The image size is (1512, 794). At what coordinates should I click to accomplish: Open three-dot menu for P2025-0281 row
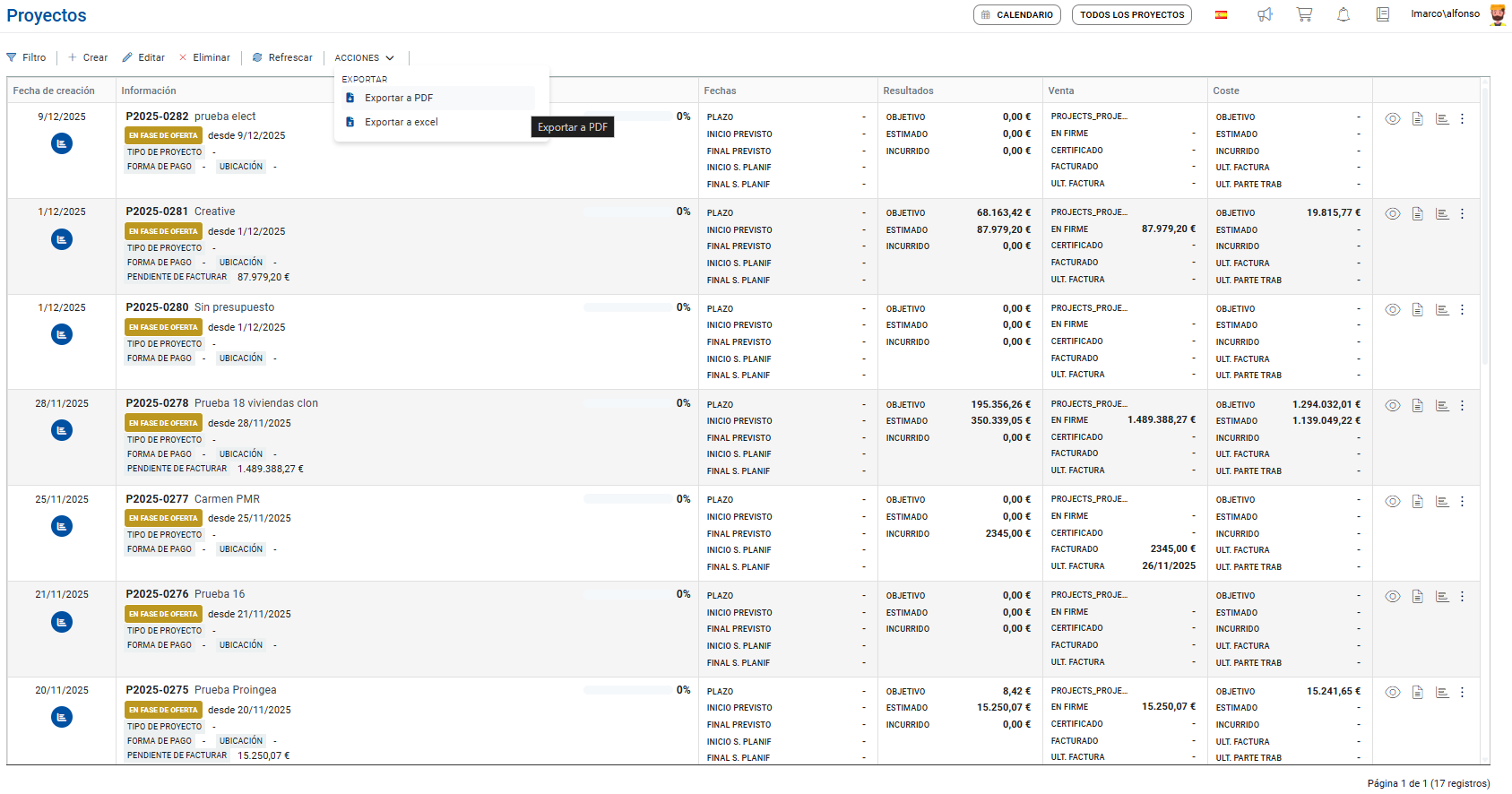[x=1462, y=213]
